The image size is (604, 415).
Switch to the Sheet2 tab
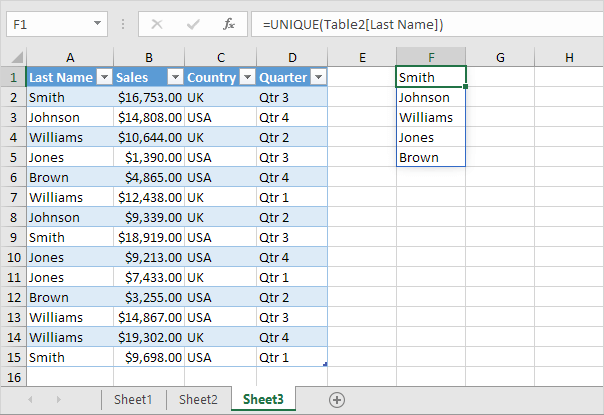pos(198,400)
